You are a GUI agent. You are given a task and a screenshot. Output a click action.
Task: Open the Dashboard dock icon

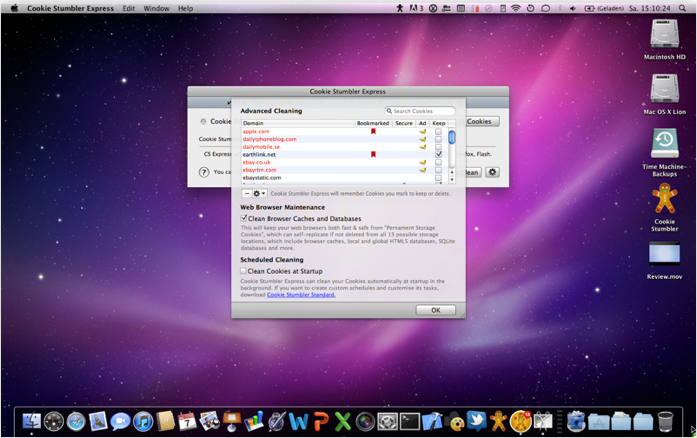[54, 421]
